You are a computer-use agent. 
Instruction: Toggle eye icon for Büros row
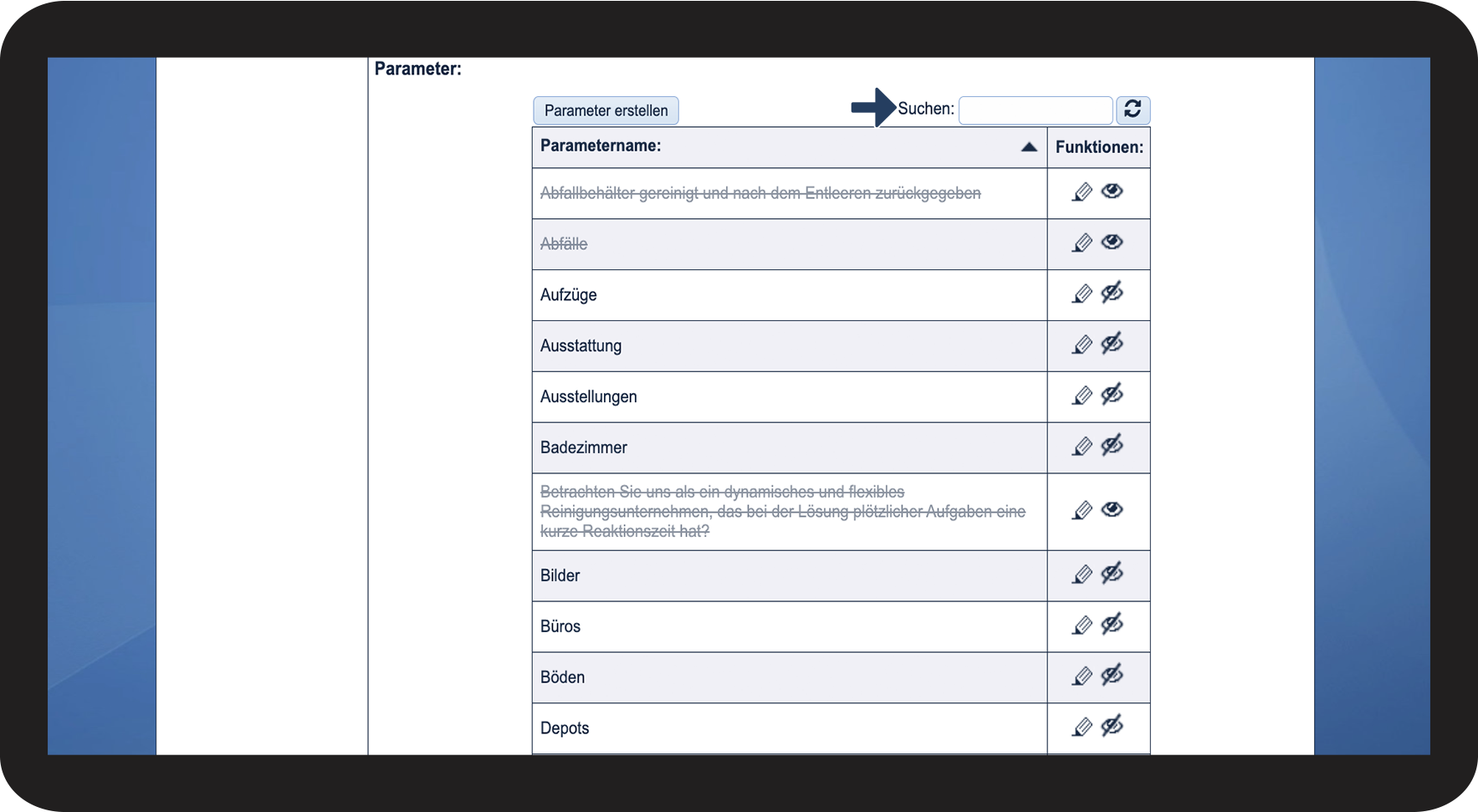coord(1112,624)
